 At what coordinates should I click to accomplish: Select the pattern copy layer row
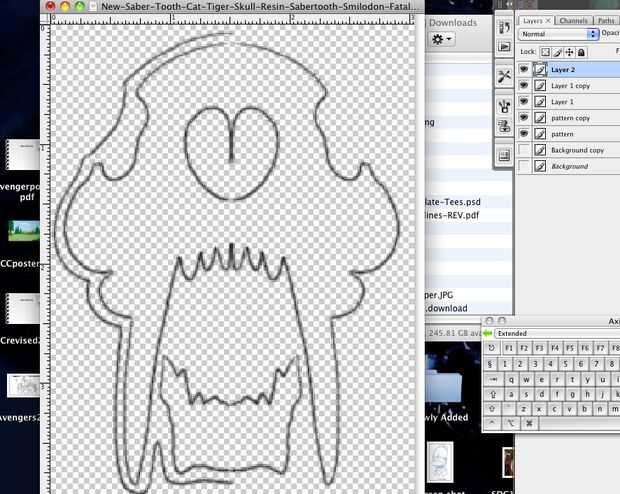(569, 118)
